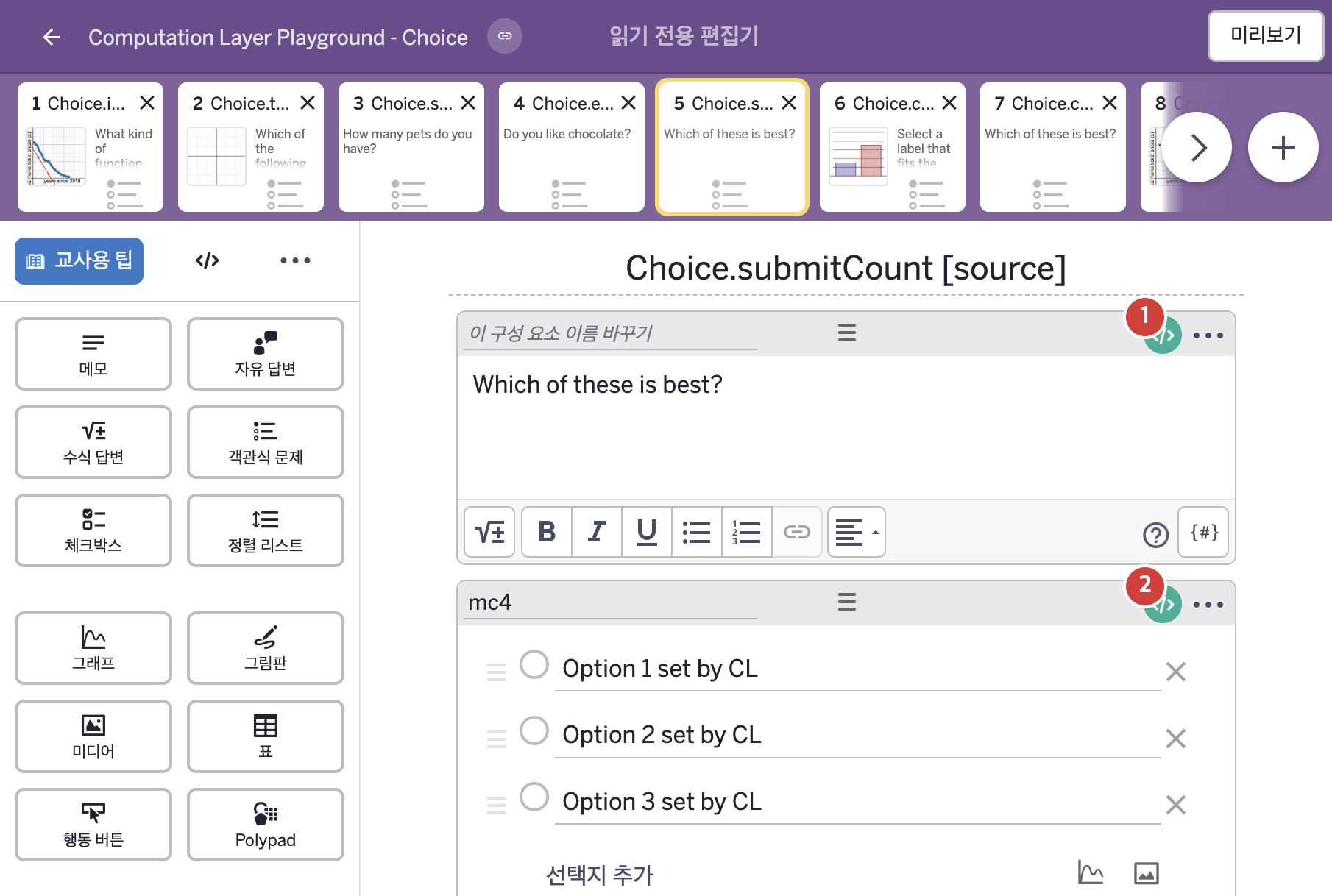
Task: Open the help question mark icon
Action: click(x=1155, y=535)
